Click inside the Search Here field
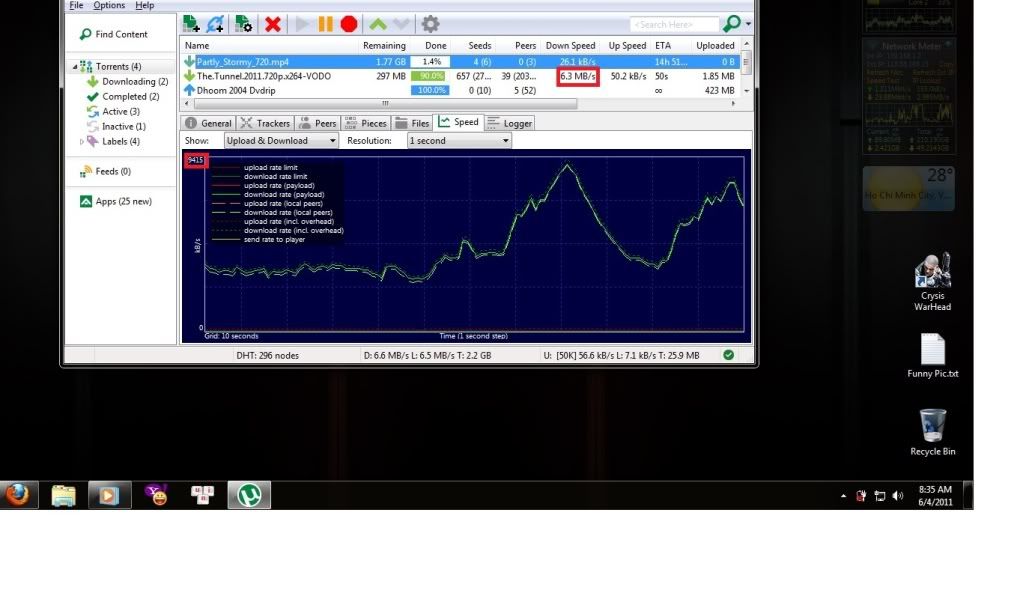This screenshot has height=599, width=1023. [673, 24]
